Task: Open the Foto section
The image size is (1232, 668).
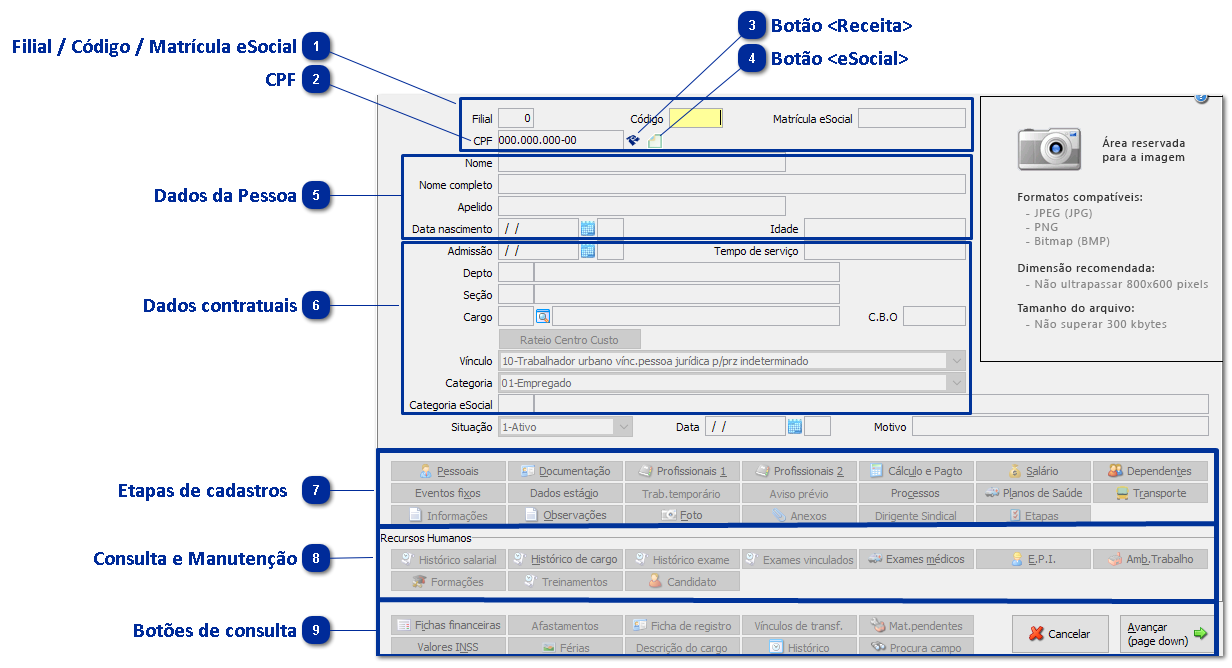Action: [x=682, y=515]
